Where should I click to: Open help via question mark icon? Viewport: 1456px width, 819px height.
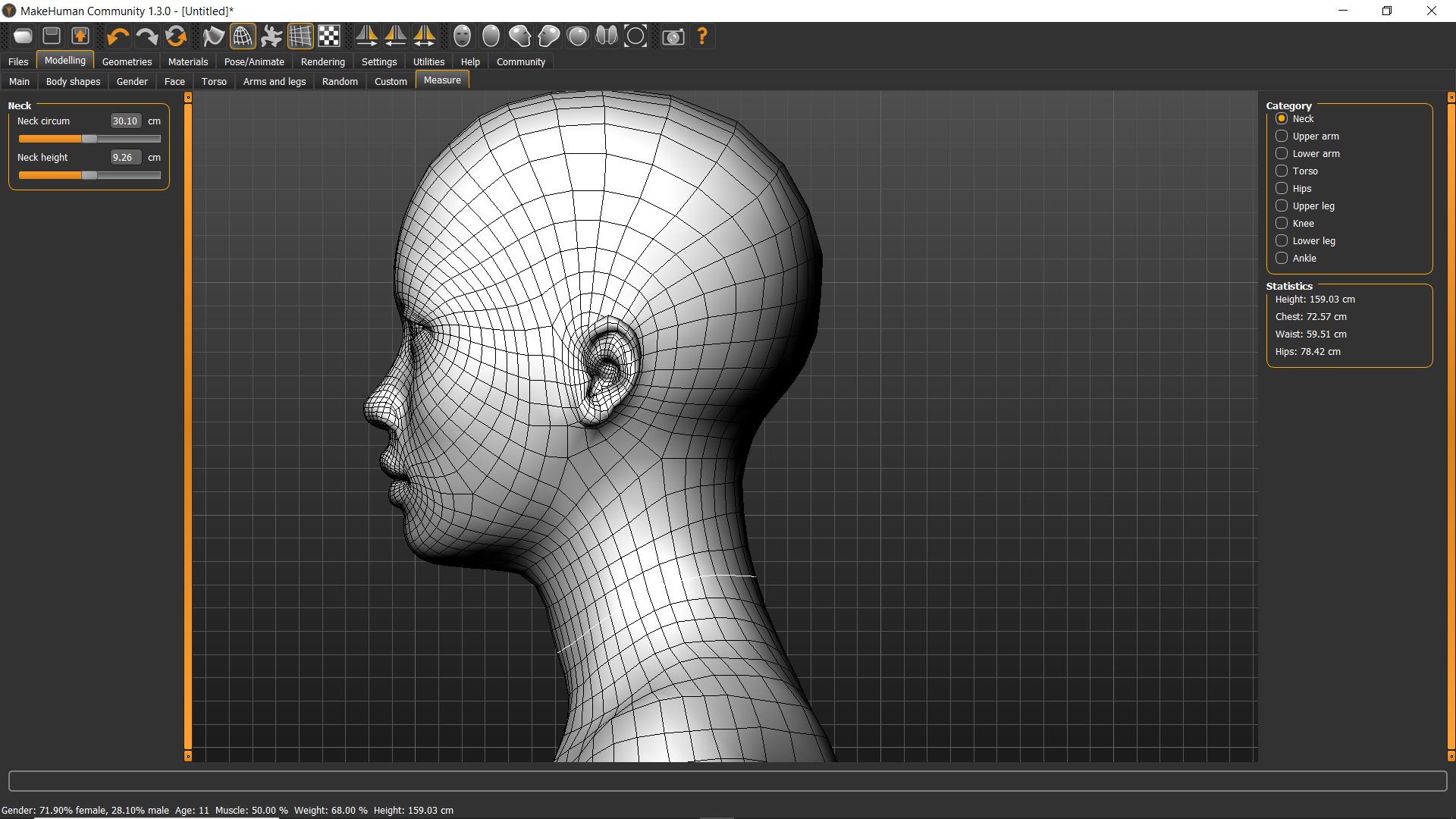tap(702, 36)
